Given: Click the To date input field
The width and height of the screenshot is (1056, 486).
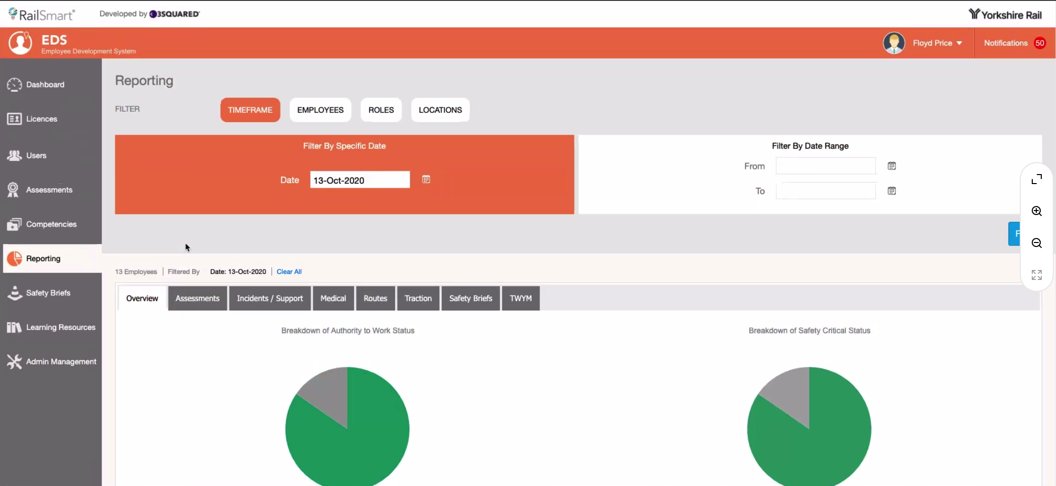Looking at the screenshot, I should [x=826, y=191].
